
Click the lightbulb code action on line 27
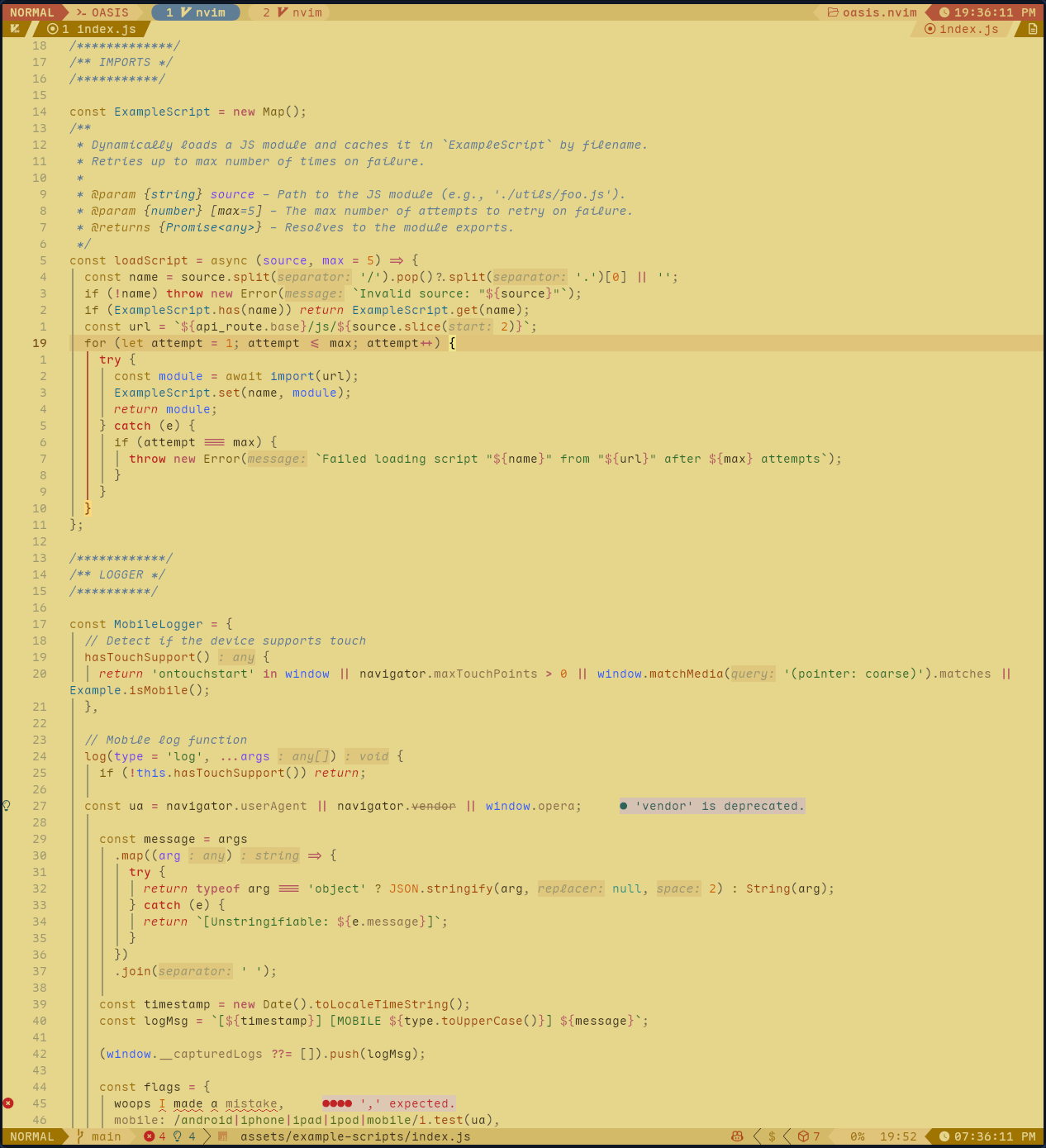[x=7, y=806]
